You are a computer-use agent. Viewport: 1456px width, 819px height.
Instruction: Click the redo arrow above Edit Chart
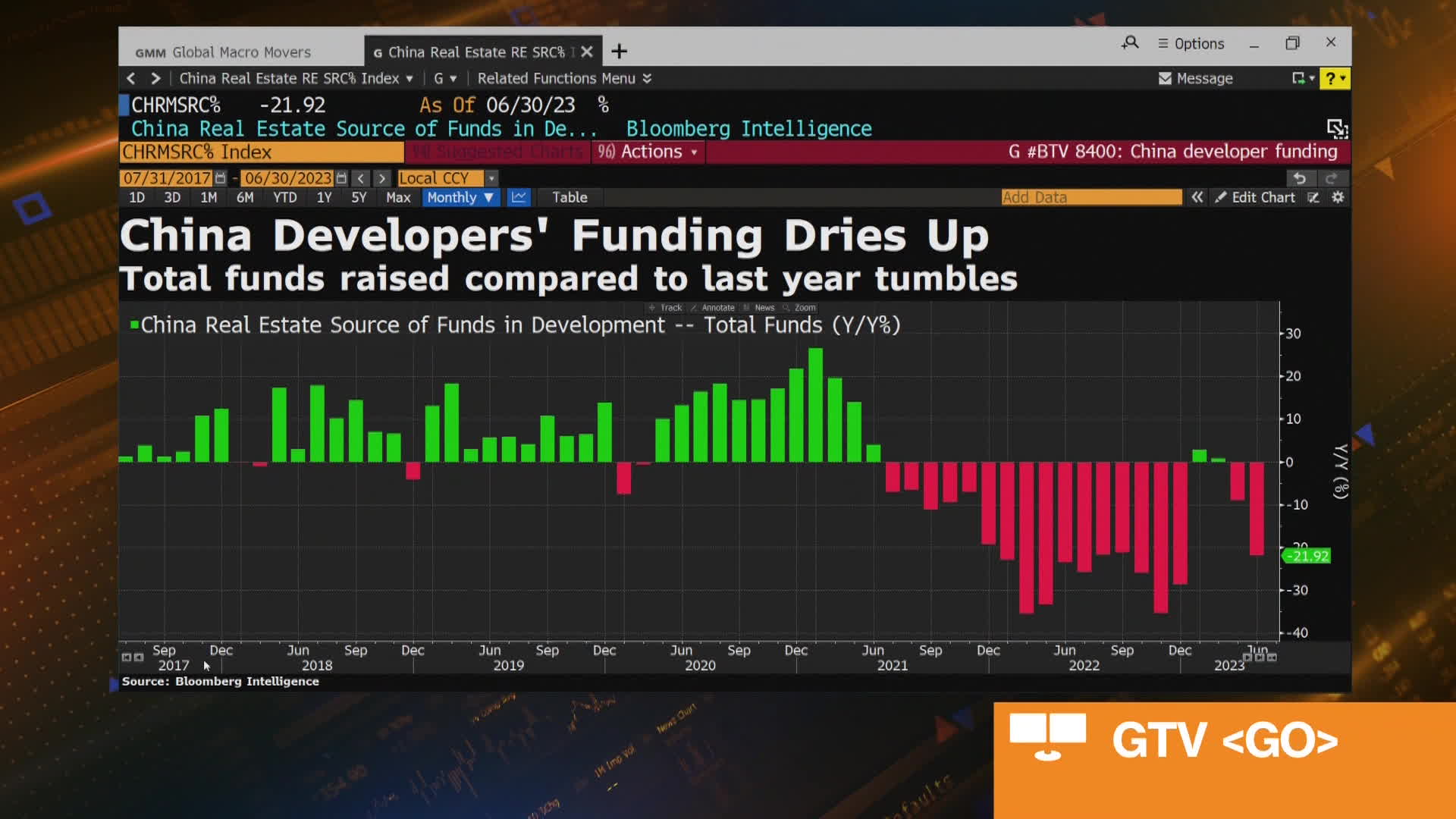(1332, 177)
